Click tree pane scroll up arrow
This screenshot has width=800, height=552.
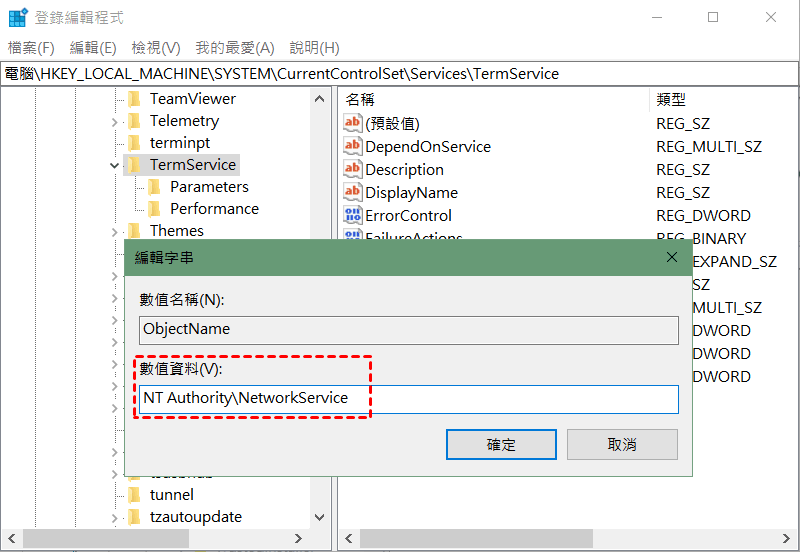pos(320,99)
